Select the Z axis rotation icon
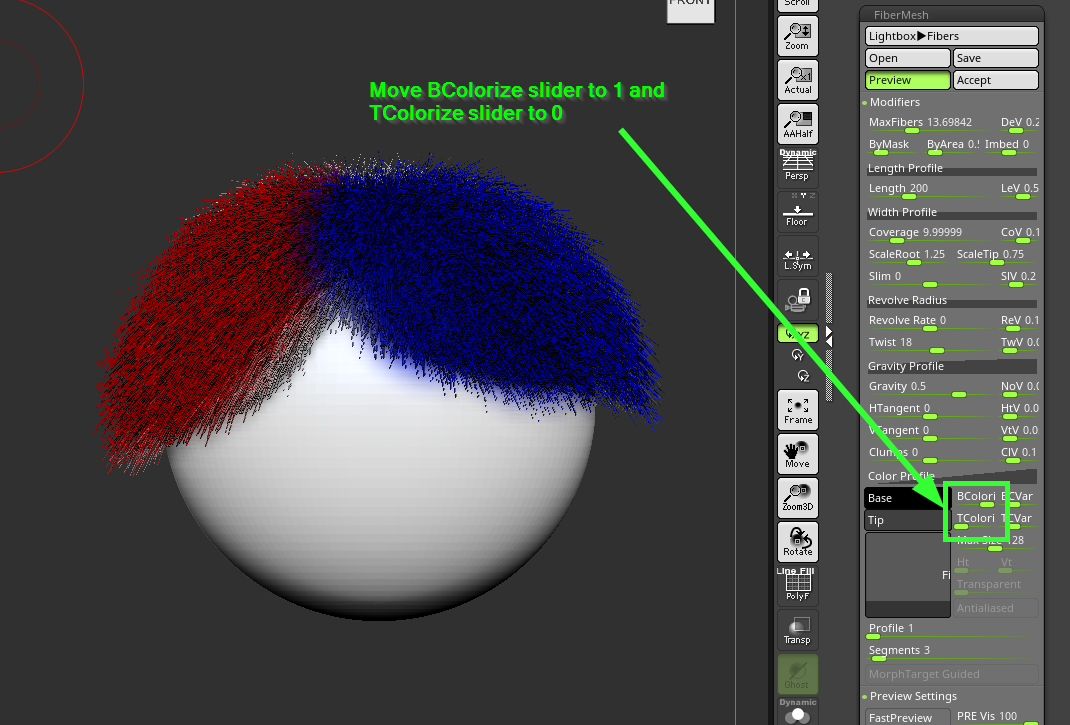This screenshot has width=1070, height=725. (x=802, y=376)
